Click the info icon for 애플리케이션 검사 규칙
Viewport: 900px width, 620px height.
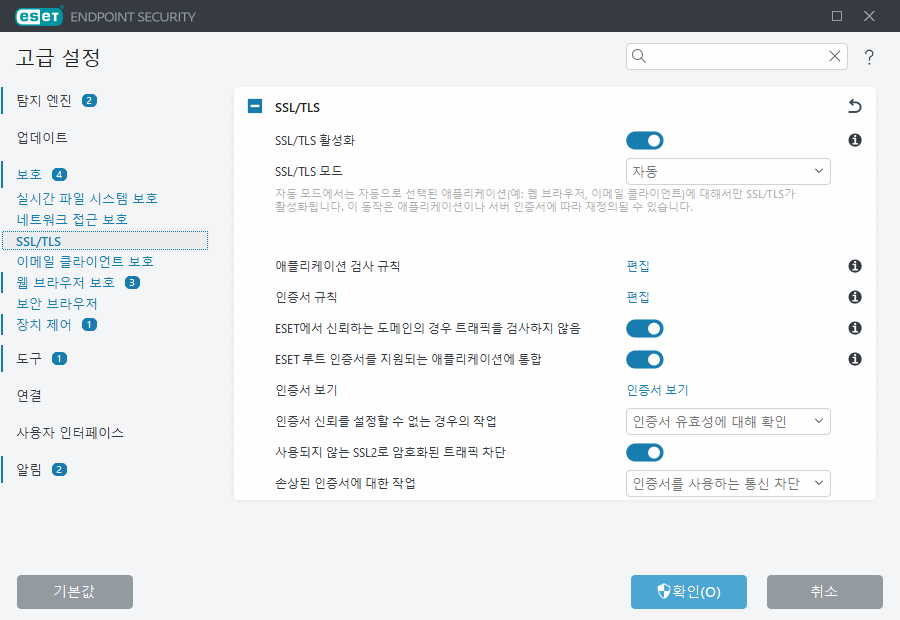854,266
